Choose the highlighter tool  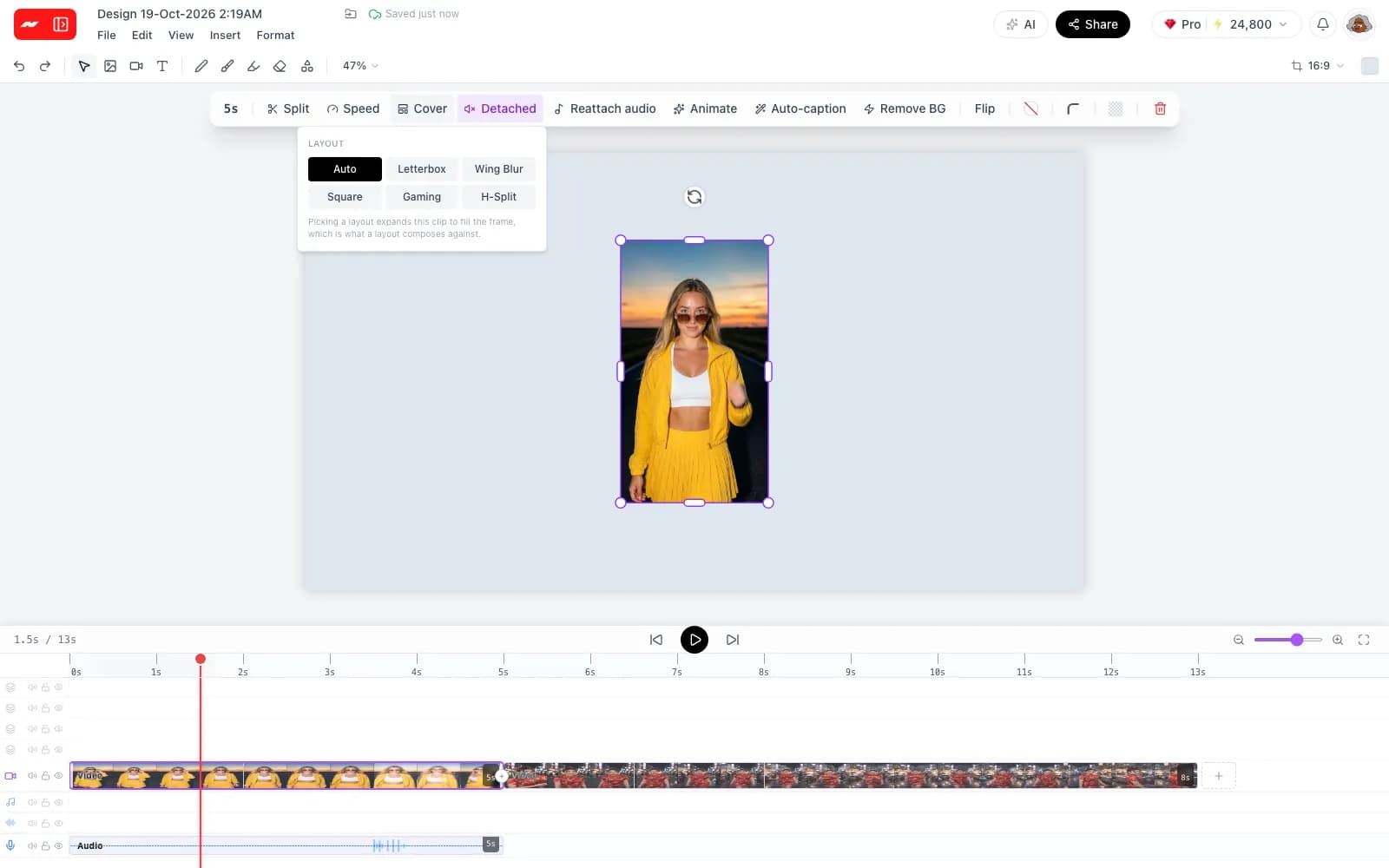(253, 66)
